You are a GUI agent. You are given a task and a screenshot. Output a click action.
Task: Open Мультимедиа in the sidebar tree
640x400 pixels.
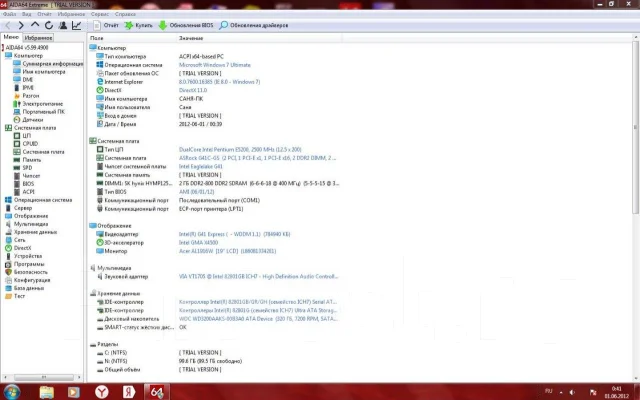(31, 224)
